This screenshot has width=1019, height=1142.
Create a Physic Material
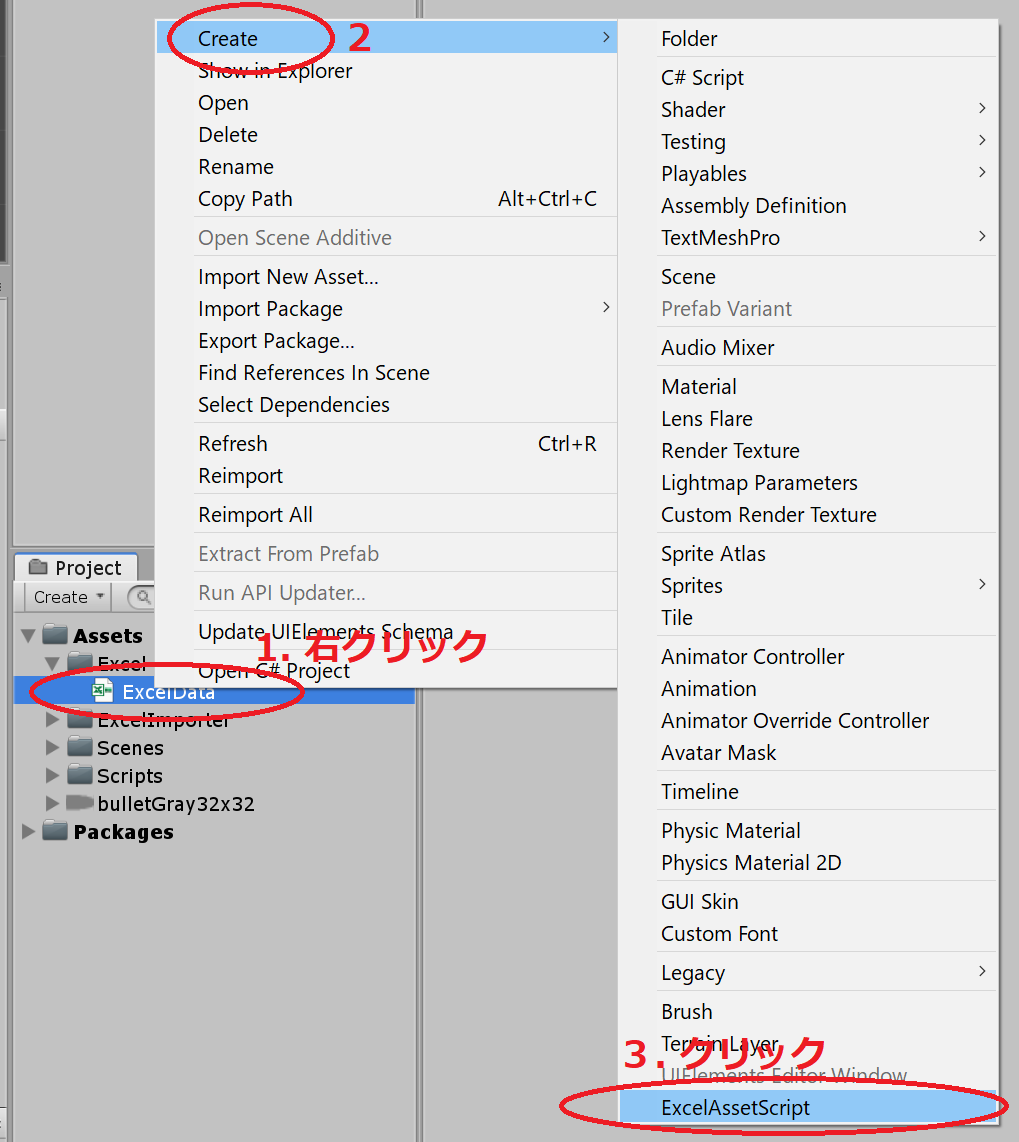pyautogui.click(x=808, y=831)
